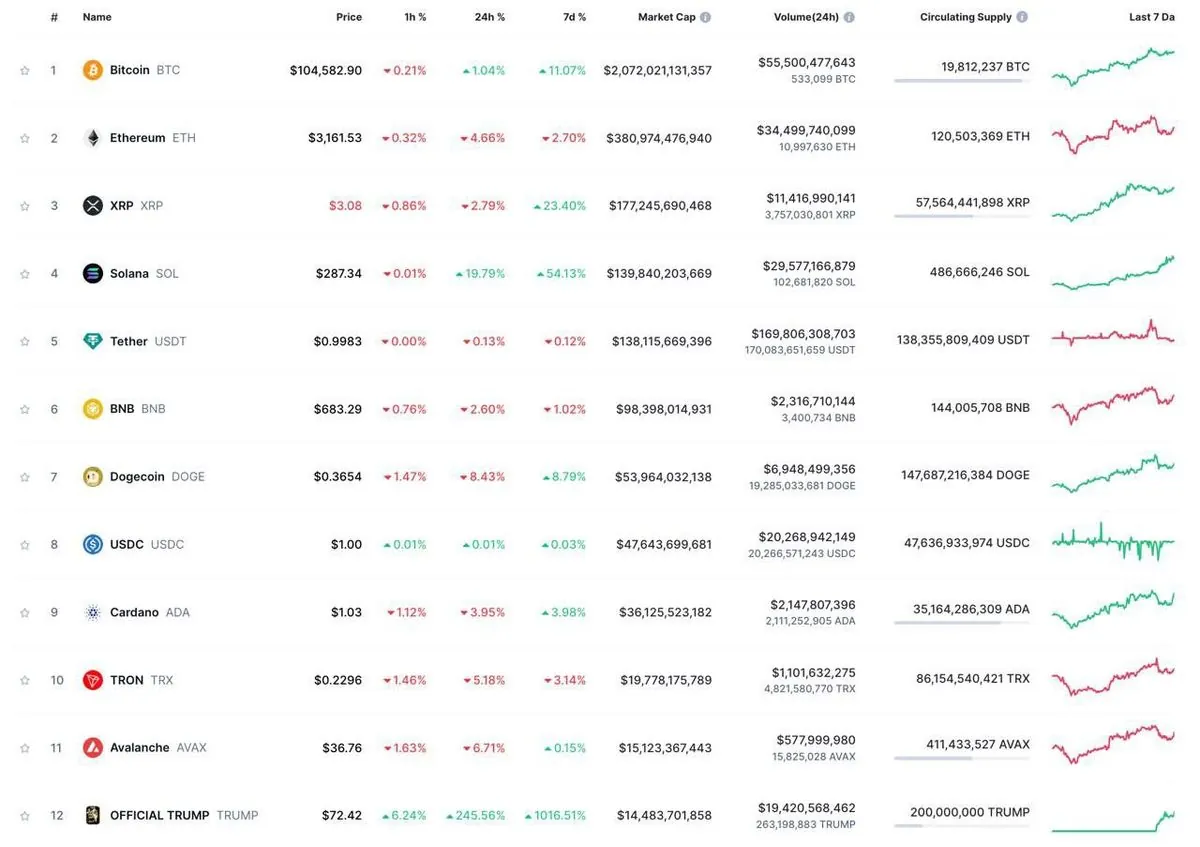Viewport: 1200px width, 847px height.
Task: Click the Volume(24h) column header
Action: tap(806, 17)
